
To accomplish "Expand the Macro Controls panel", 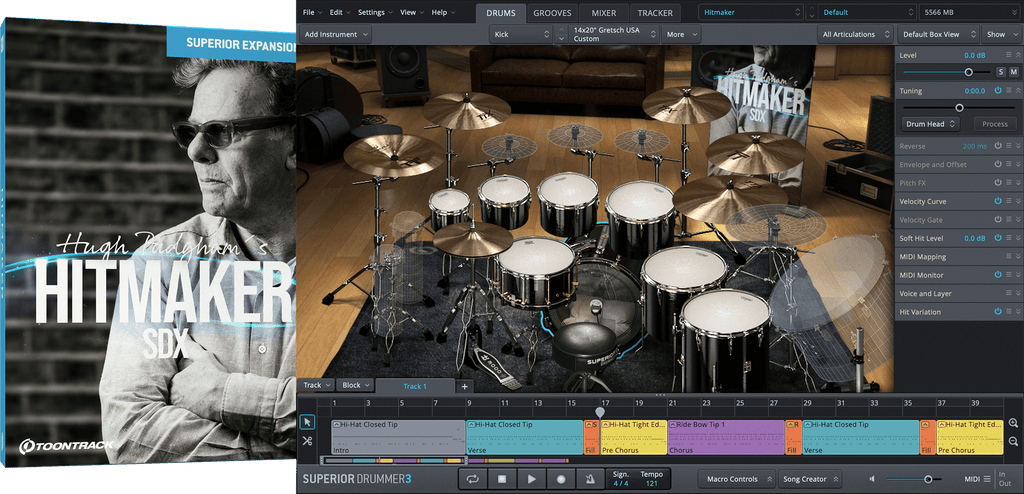I will pyautogui.click(x=737, y=479).
